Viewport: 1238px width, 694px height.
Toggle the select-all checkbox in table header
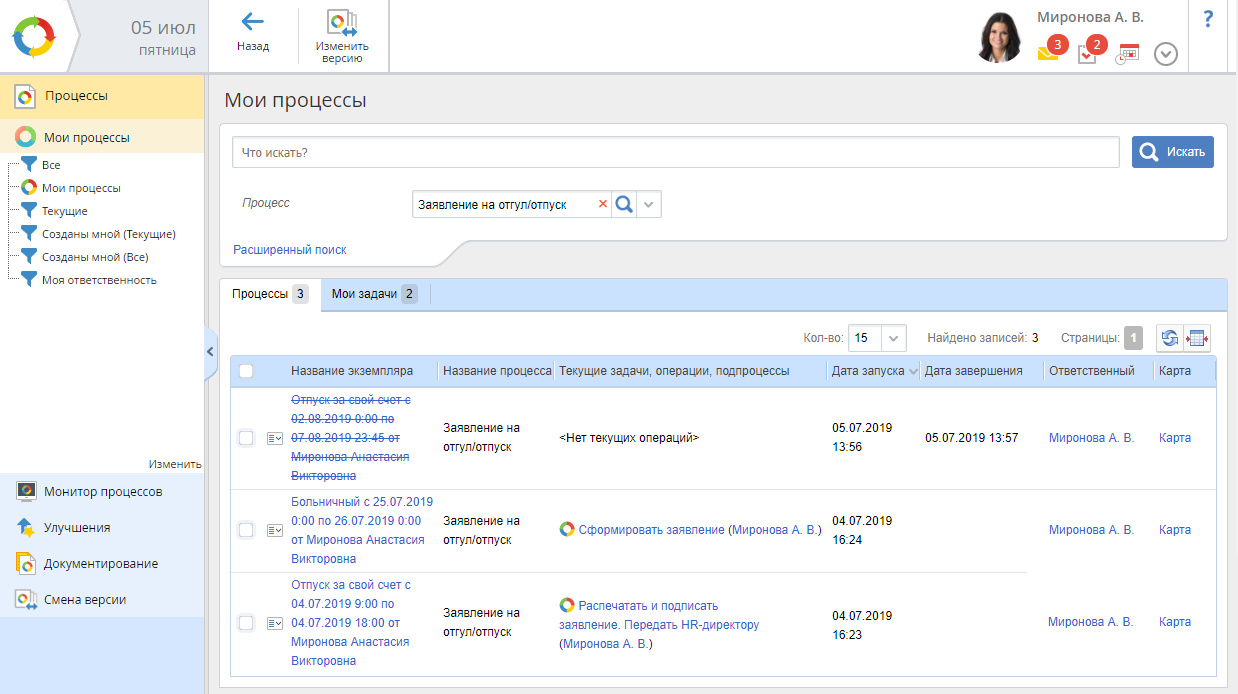point(246,371)
